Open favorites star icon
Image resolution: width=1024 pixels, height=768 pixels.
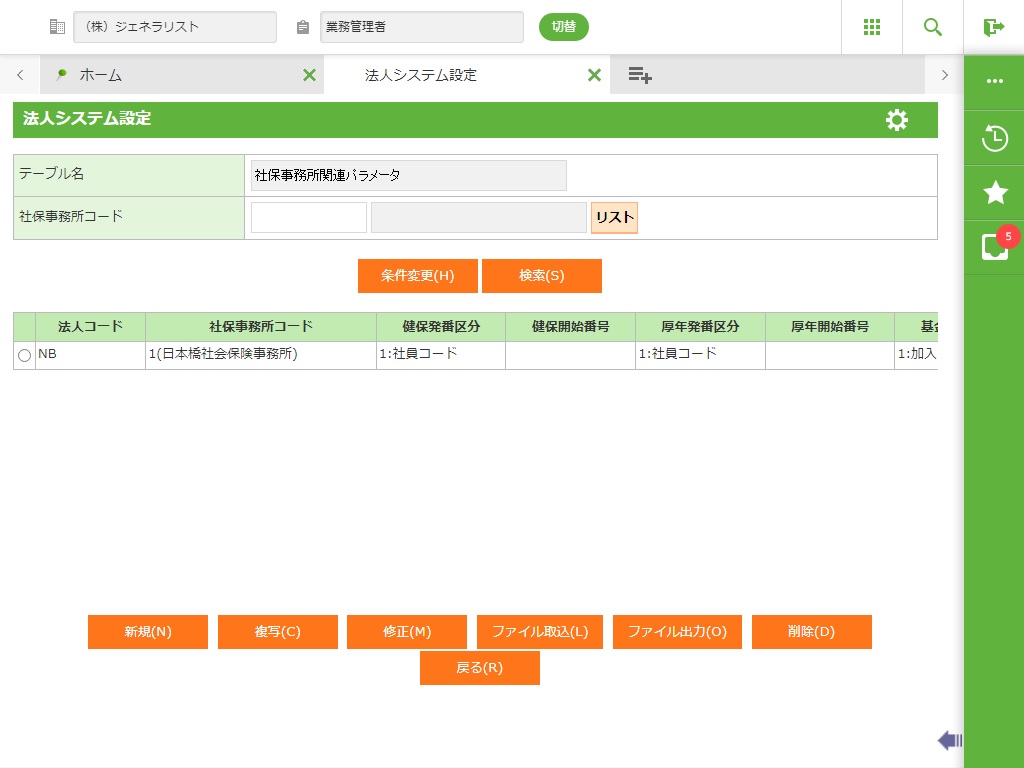point(994,193)
